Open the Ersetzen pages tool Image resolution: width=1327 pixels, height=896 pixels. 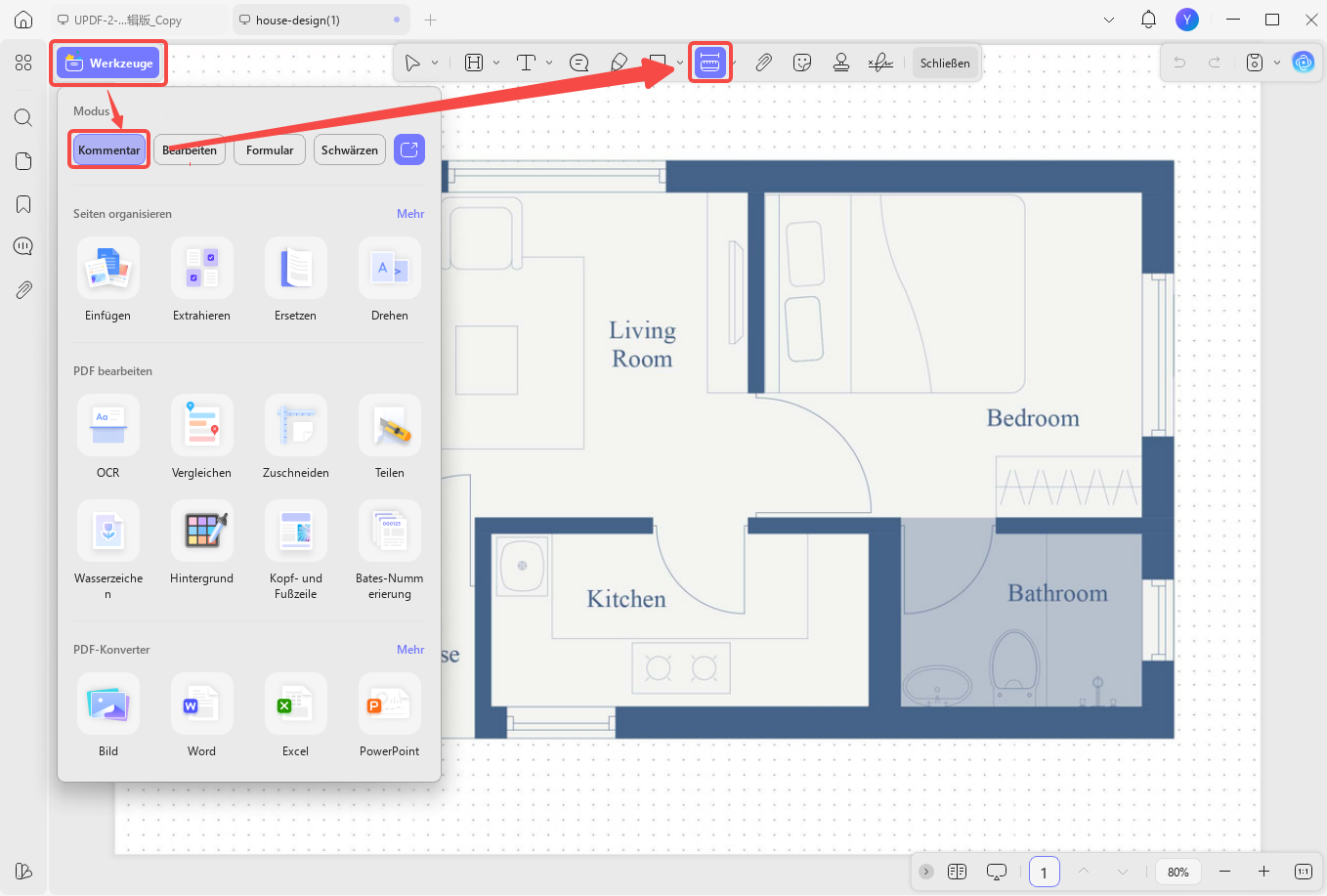(x=296, y=279)
